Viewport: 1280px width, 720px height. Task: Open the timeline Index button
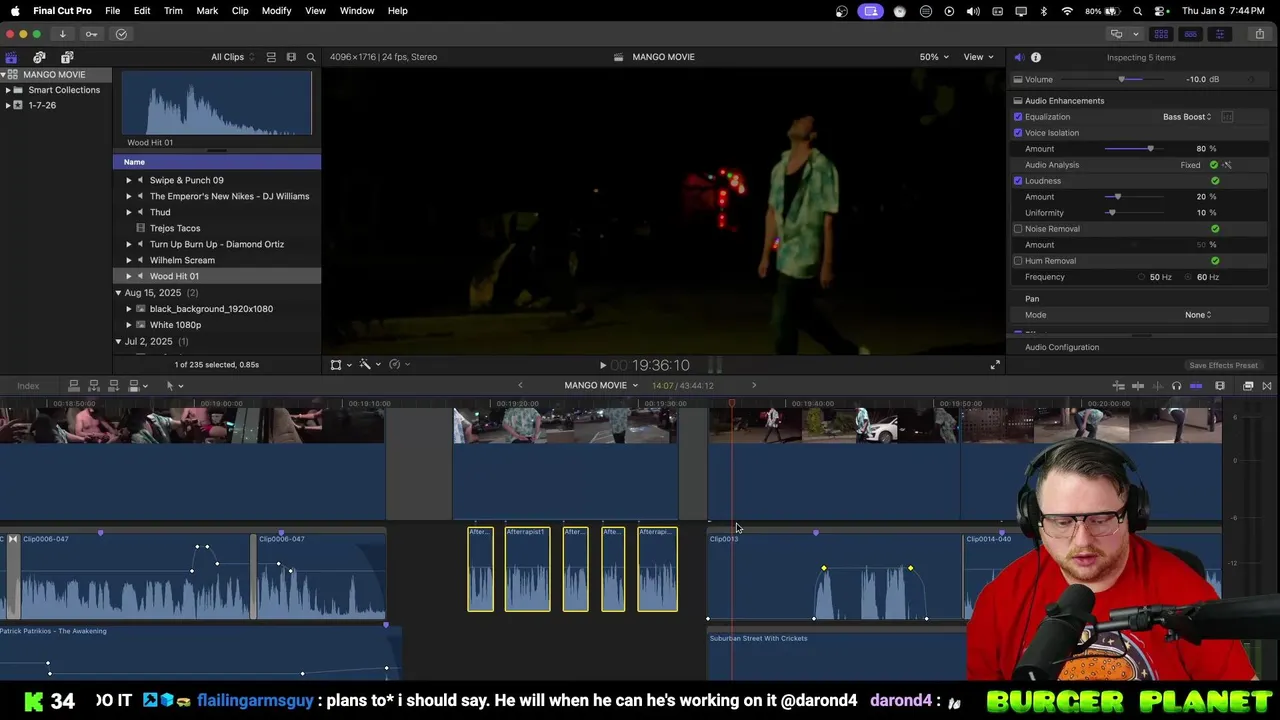28,386
